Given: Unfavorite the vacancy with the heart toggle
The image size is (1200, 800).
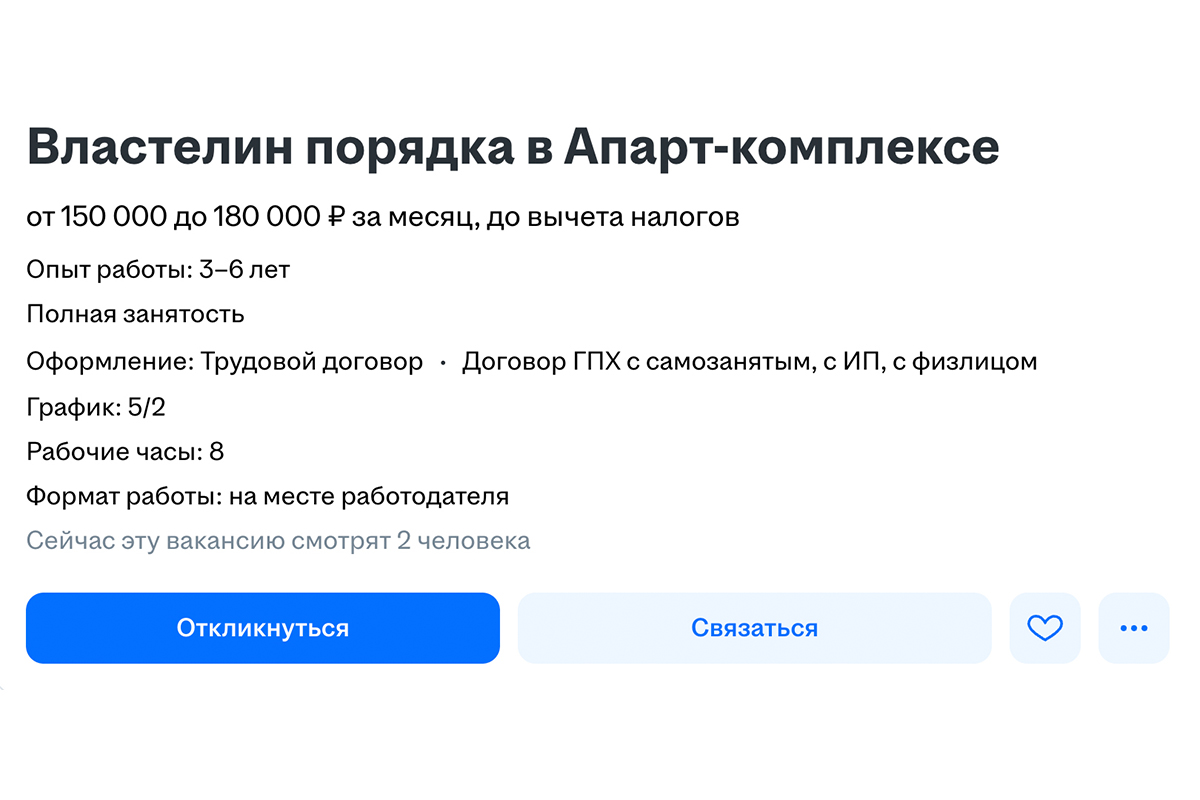Looking at the screenshot, I should (x=1045, y=628).
